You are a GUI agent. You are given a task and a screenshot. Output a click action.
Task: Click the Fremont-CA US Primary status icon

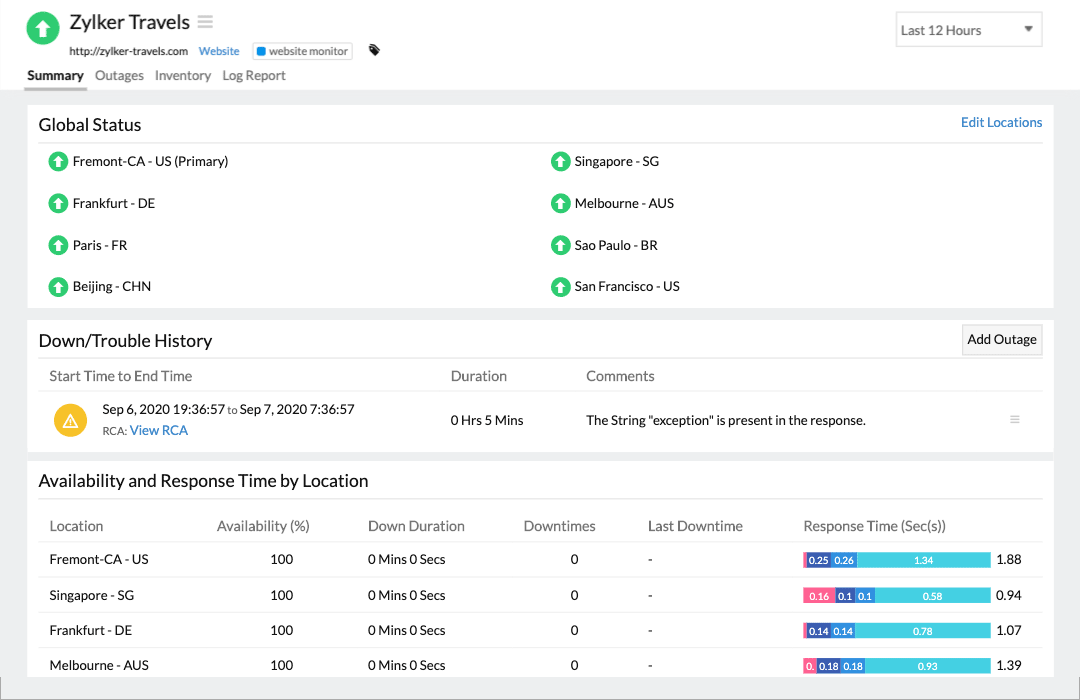(x=58, y=161)
